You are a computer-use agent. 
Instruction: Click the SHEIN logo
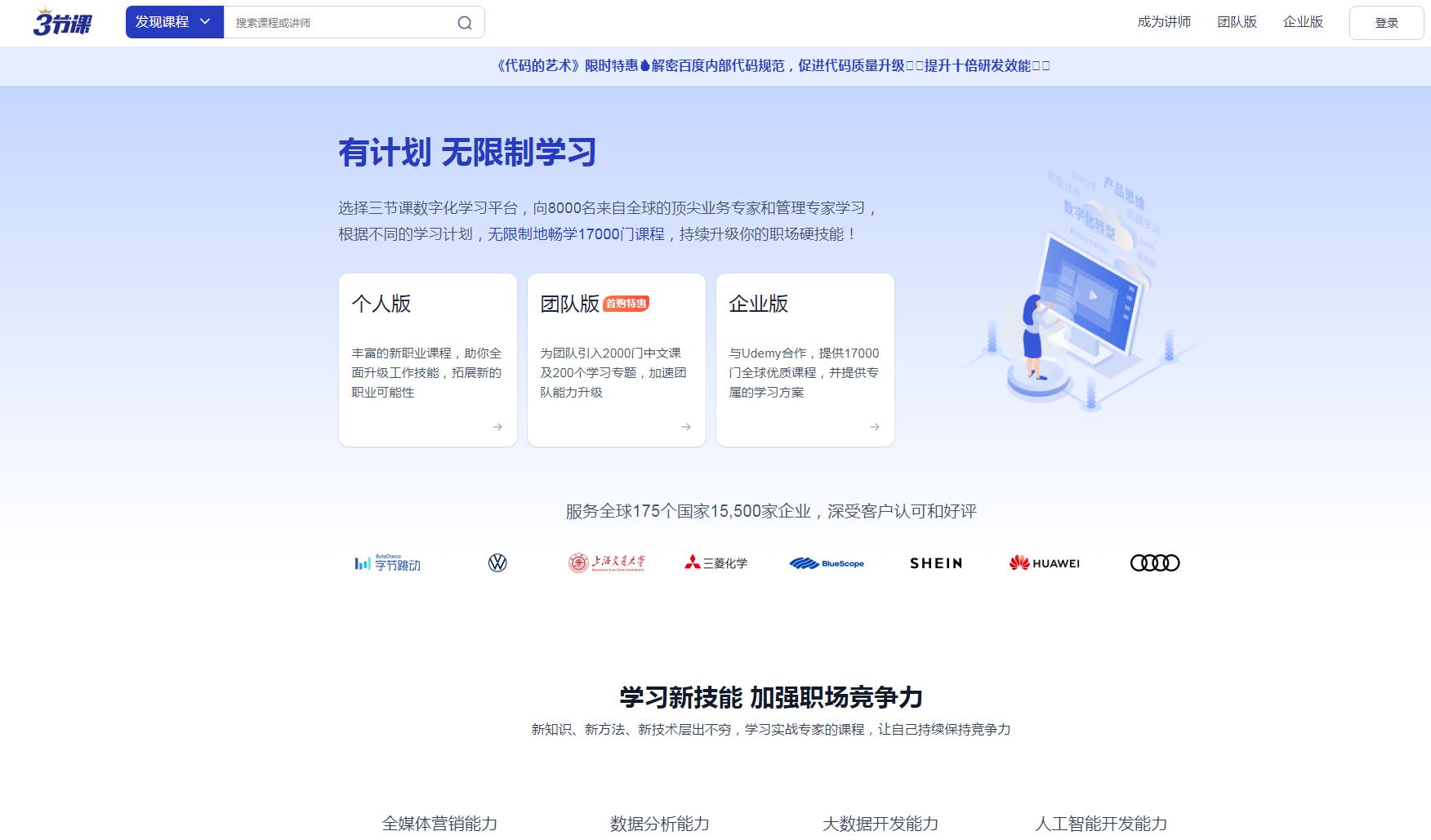936,563
